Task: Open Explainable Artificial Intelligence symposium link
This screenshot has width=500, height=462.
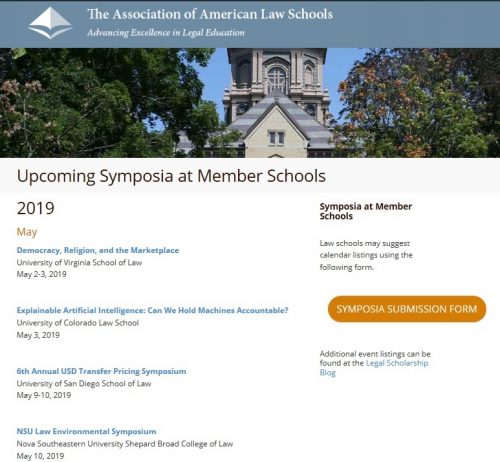Action: click(x=152, y=310)
